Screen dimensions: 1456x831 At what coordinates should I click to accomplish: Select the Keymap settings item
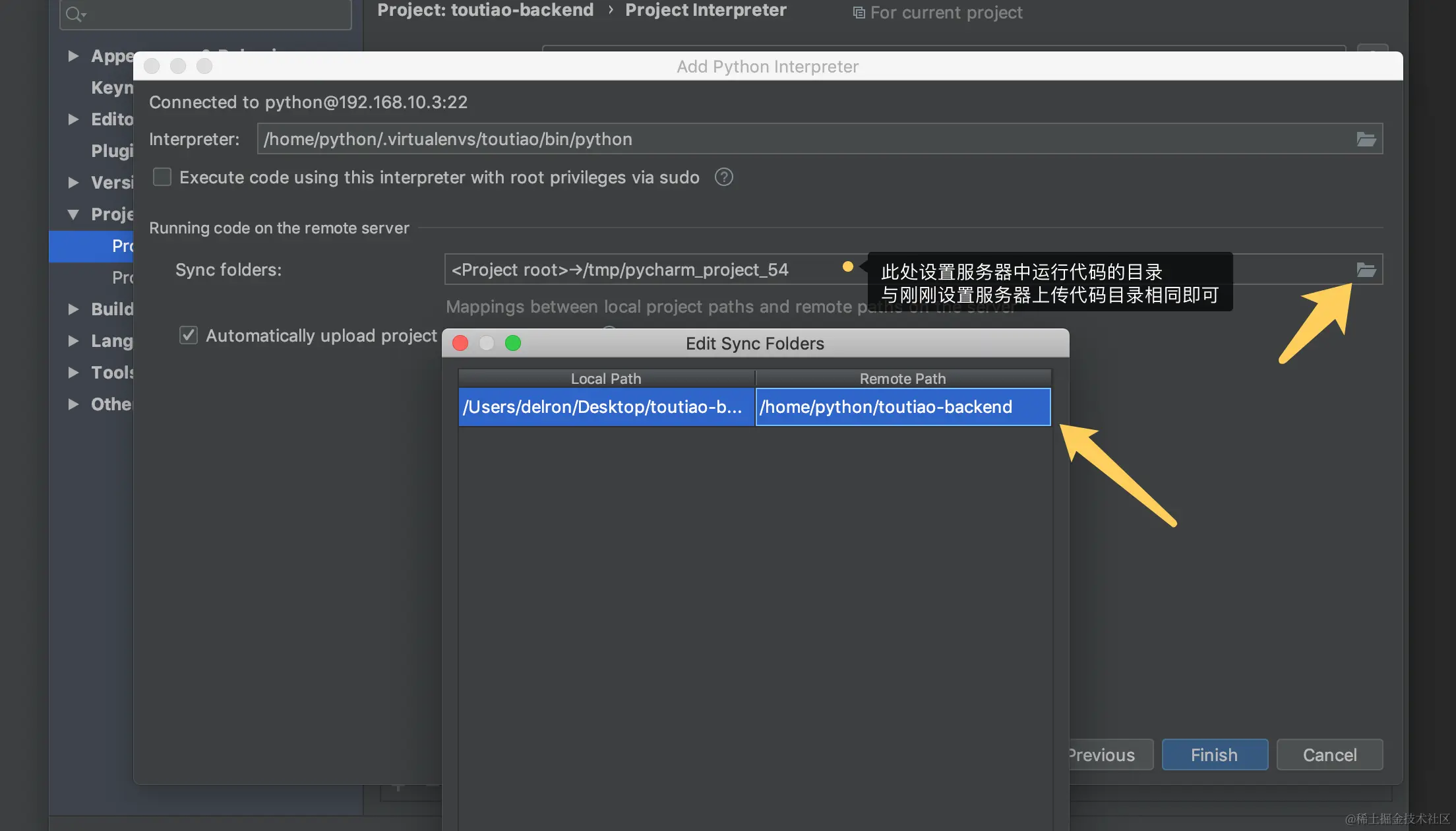point(111,88)
